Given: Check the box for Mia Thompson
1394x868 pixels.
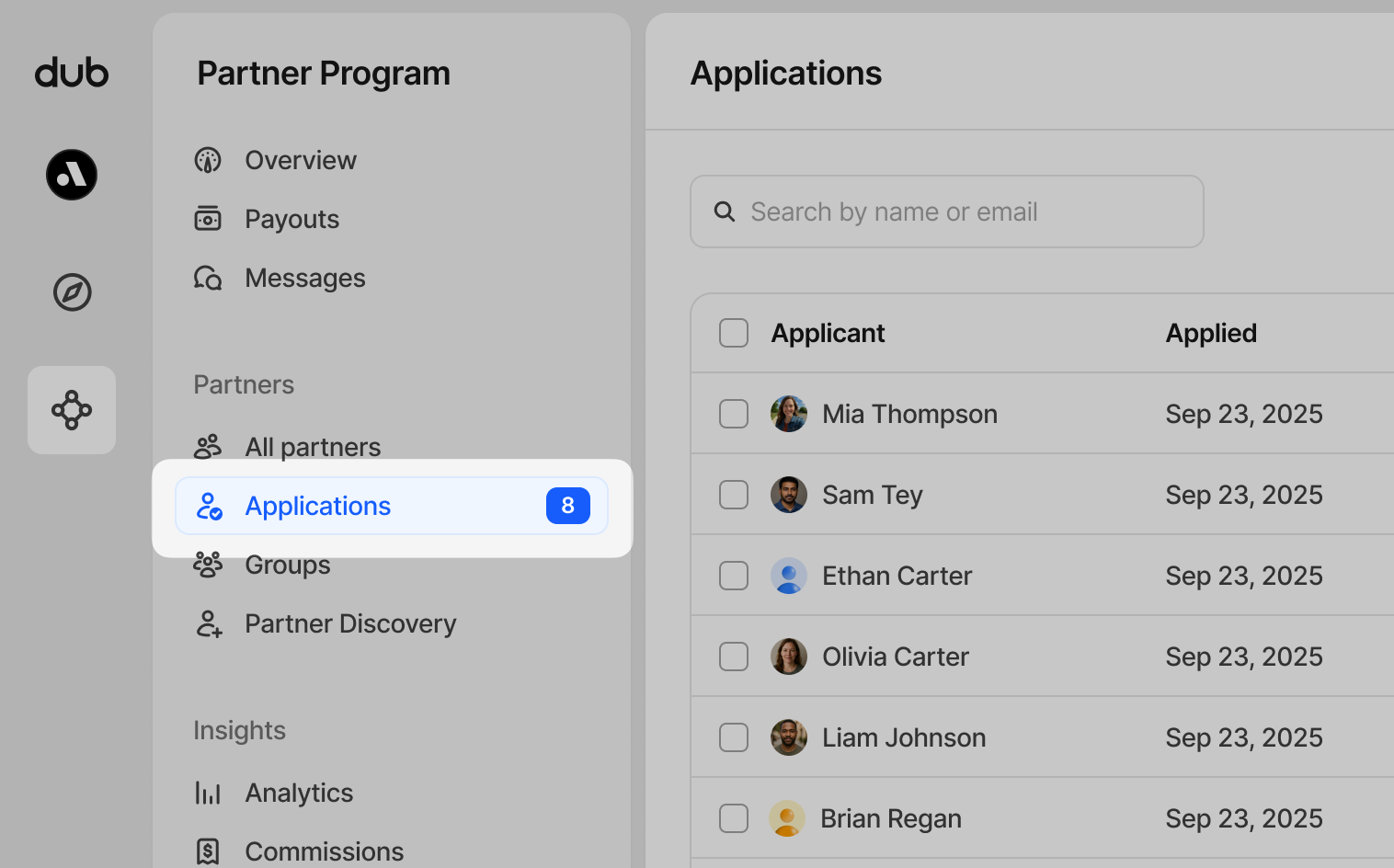Looking at the screenshot, I should [734, 414].
